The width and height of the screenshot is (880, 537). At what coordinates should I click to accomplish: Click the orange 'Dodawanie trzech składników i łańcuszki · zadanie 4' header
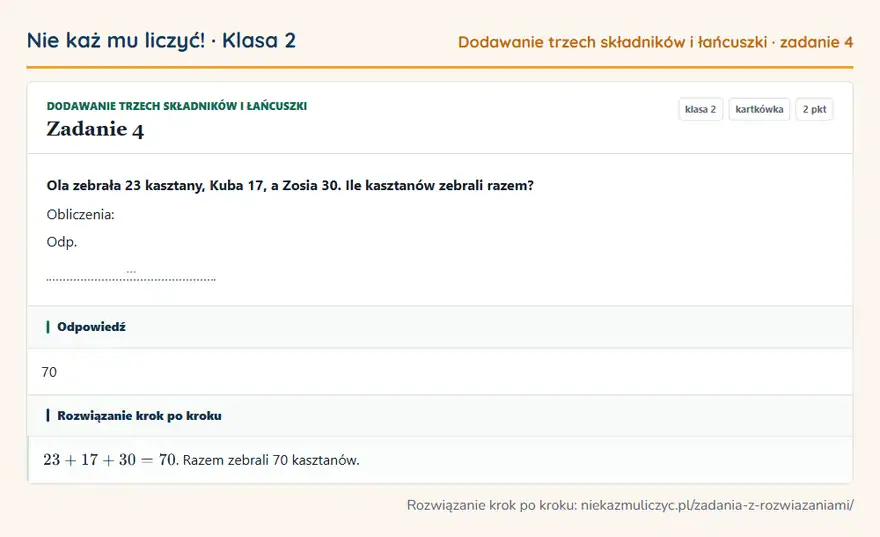(x=656, y=42)
